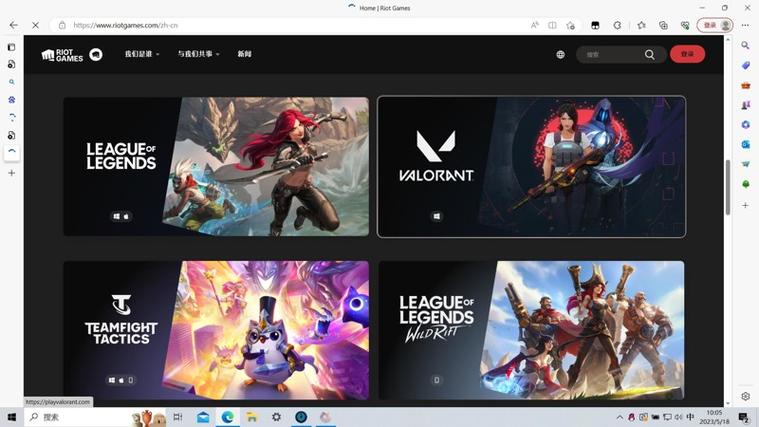Add a sidebar app with the plus icon
This screenshot has width=759, height=427.
click(745, 205)
